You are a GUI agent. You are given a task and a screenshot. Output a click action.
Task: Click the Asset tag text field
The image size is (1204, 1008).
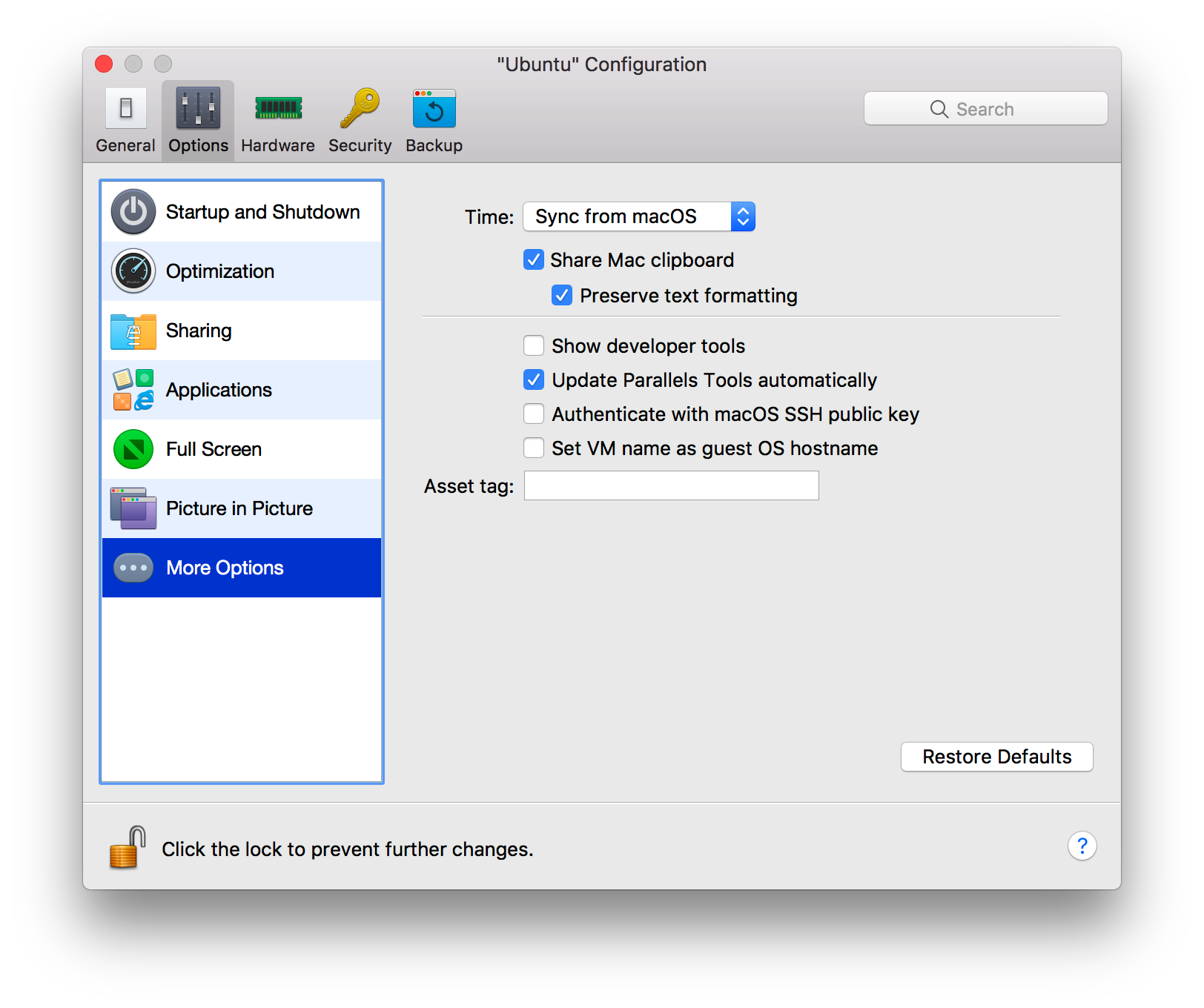(x=672, y=485)
